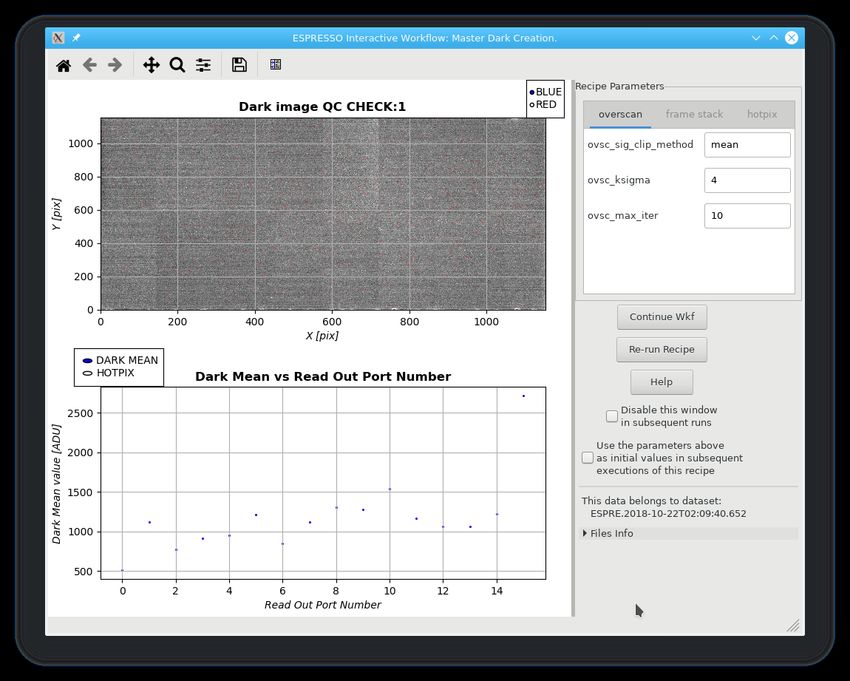Minimize window using down chevron

pyautogui.click(x=756, y=38)
